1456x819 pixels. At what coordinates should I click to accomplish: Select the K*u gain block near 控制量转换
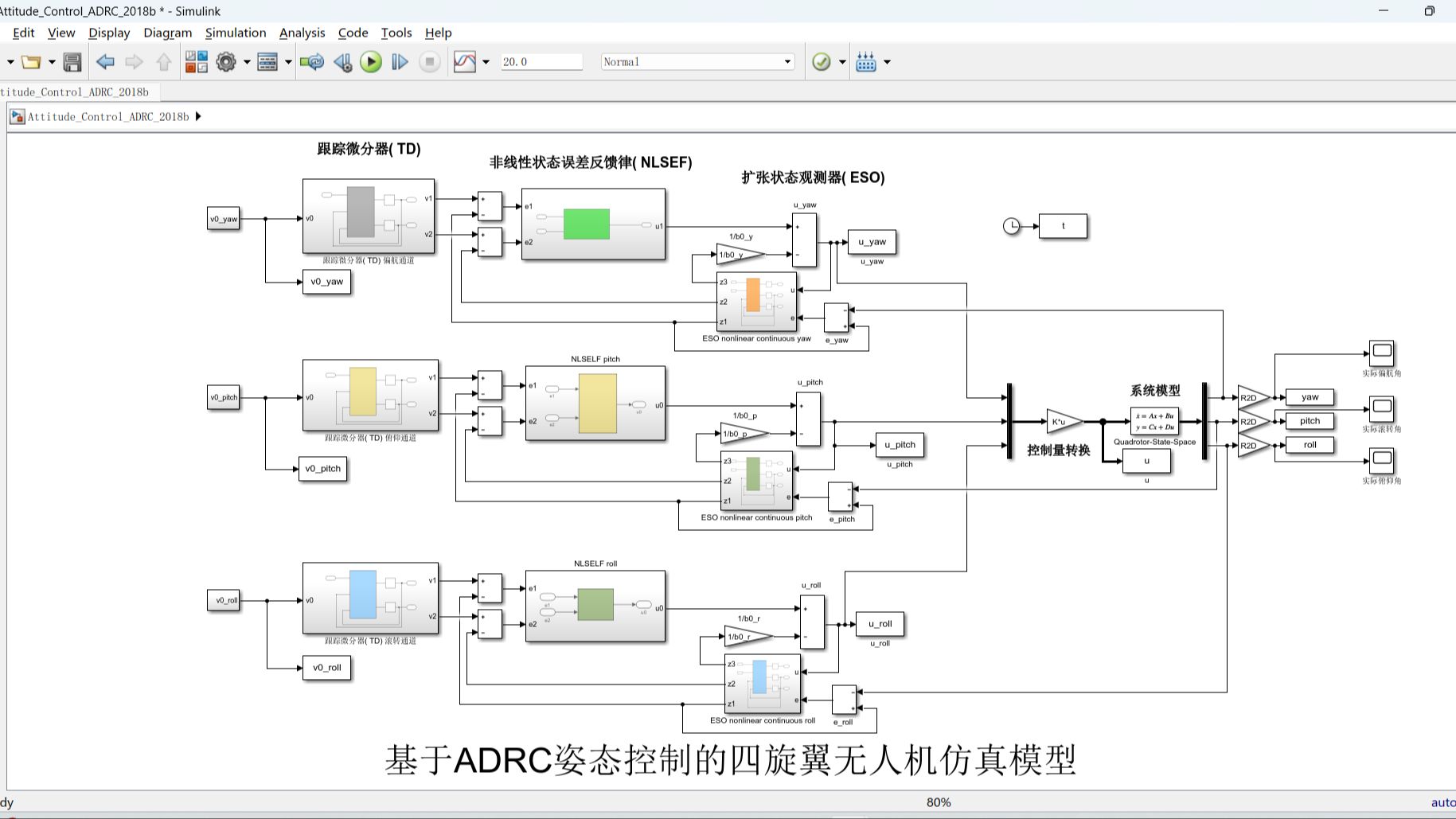pos(1059,422)
